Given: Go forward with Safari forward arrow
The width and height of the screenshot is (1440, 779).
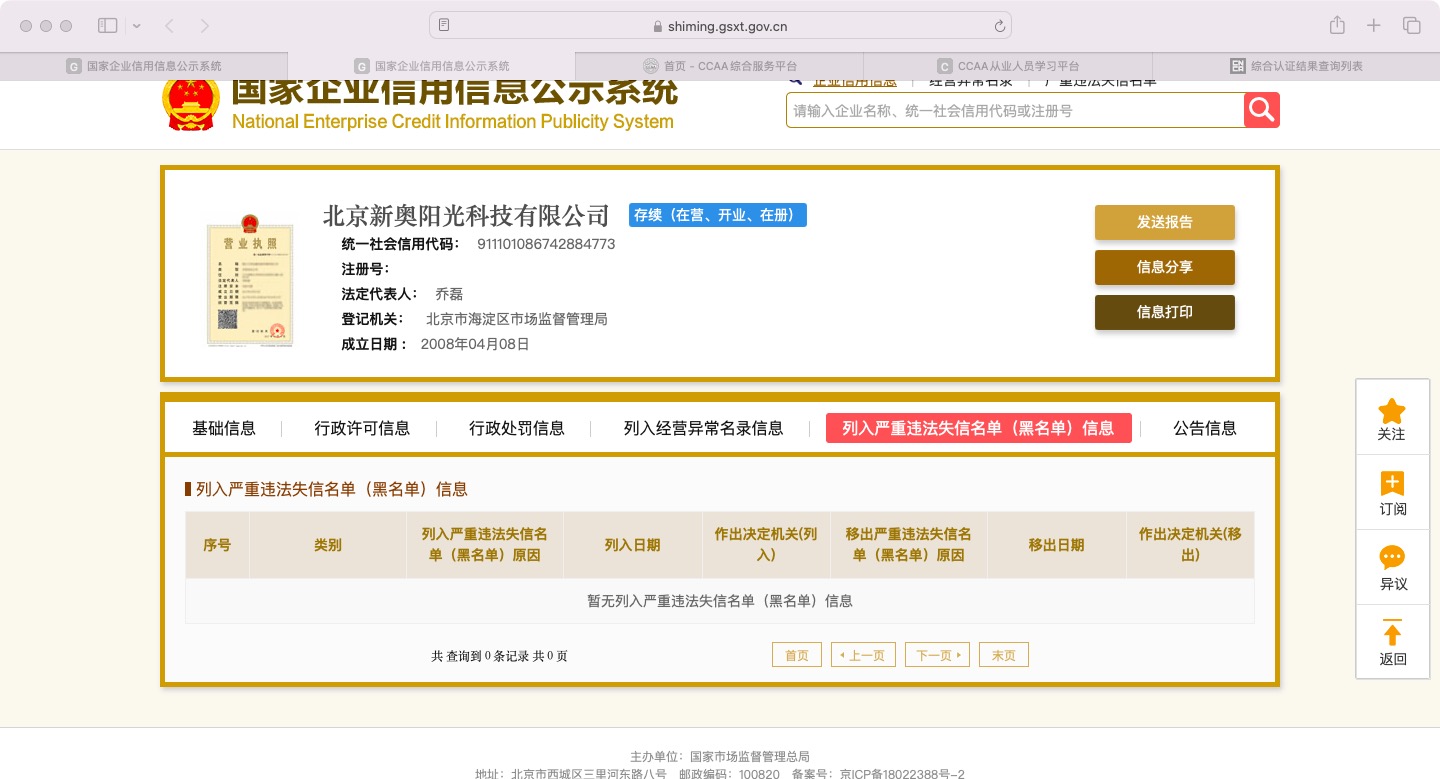Looking at the screenshot, I should pos(205,25).
